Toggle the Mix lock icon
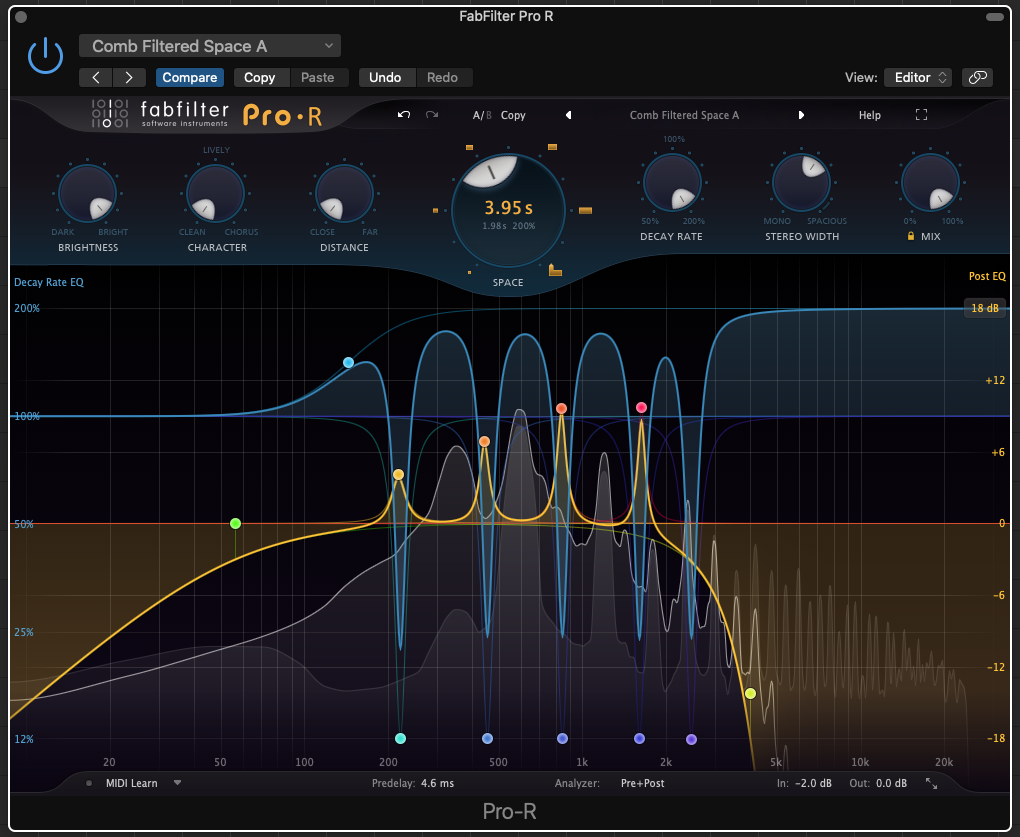The width and height of the screenshot is (1020, 837). click(910, 237)
